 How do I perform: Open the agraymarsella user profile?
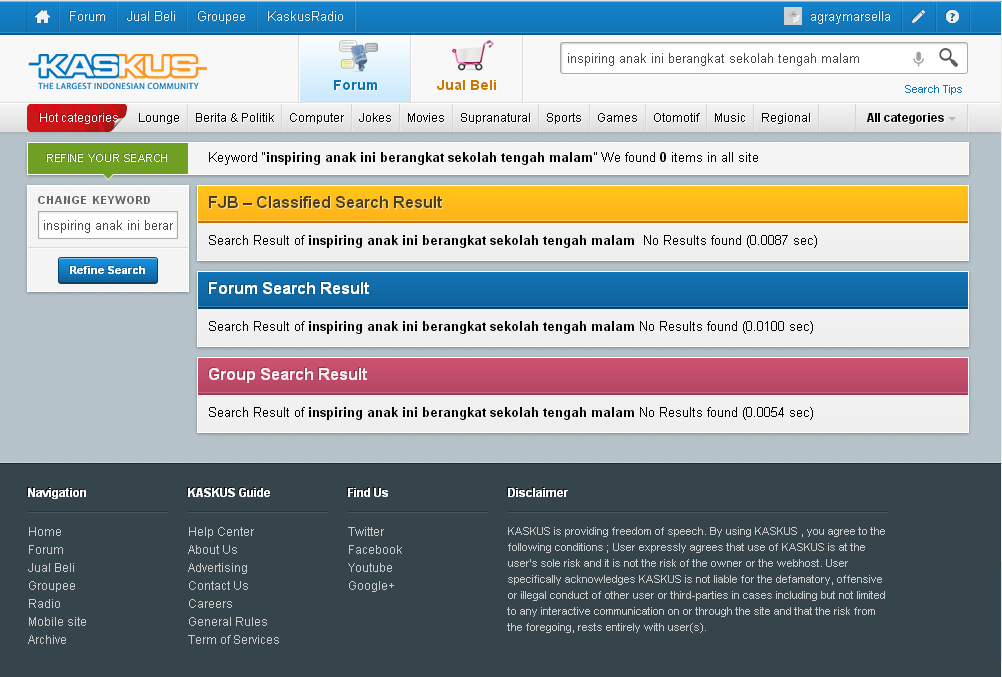[850, 17]
